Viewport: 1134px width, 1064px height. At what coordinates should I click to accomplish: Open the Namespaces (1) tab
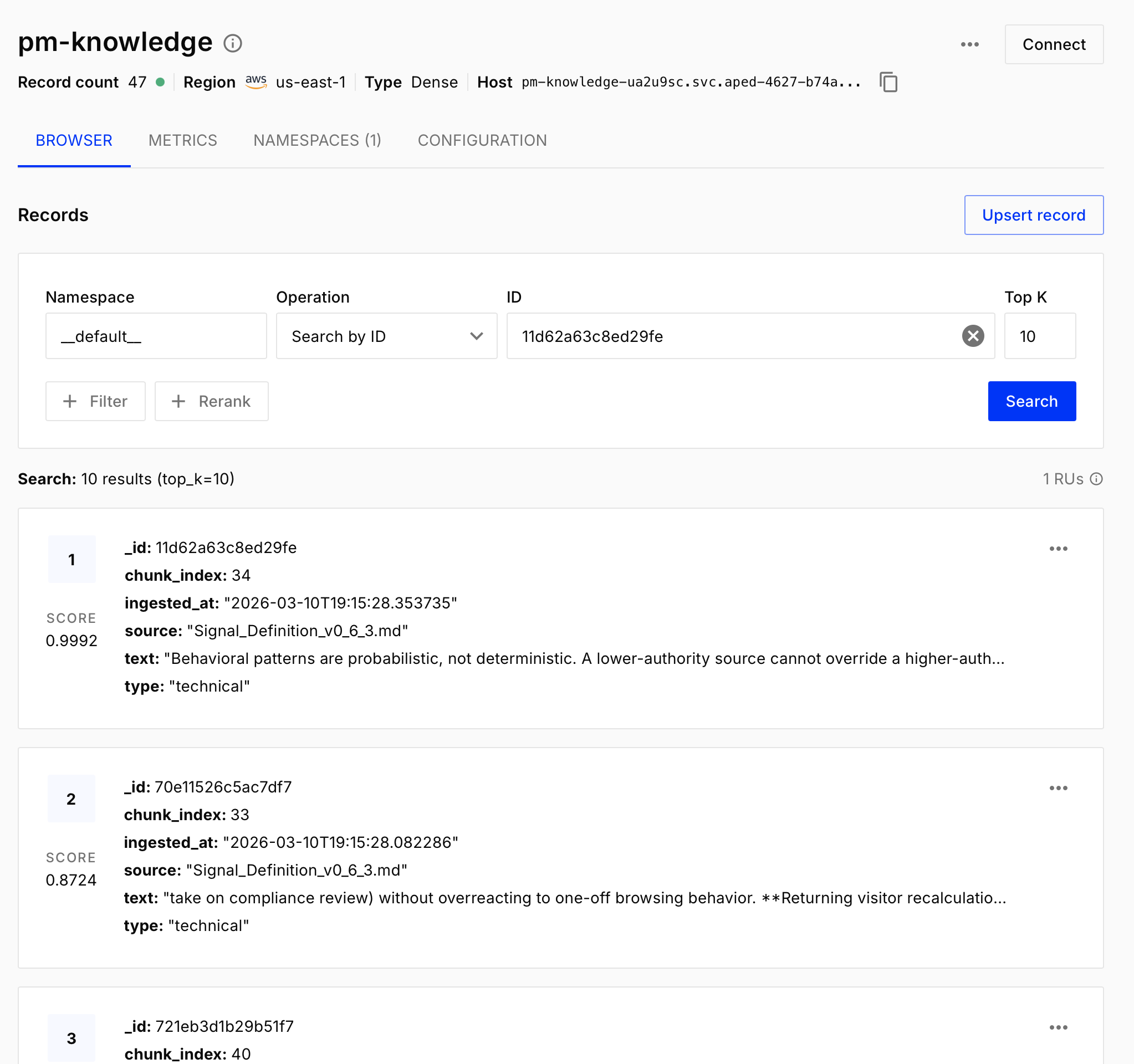[x=317, y=140]
